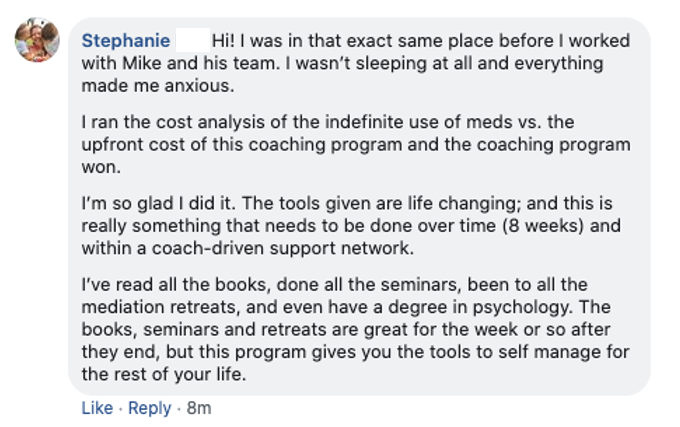Open Stephanie's round profile picture
This screenshot has height=427, width=680.
37,40
